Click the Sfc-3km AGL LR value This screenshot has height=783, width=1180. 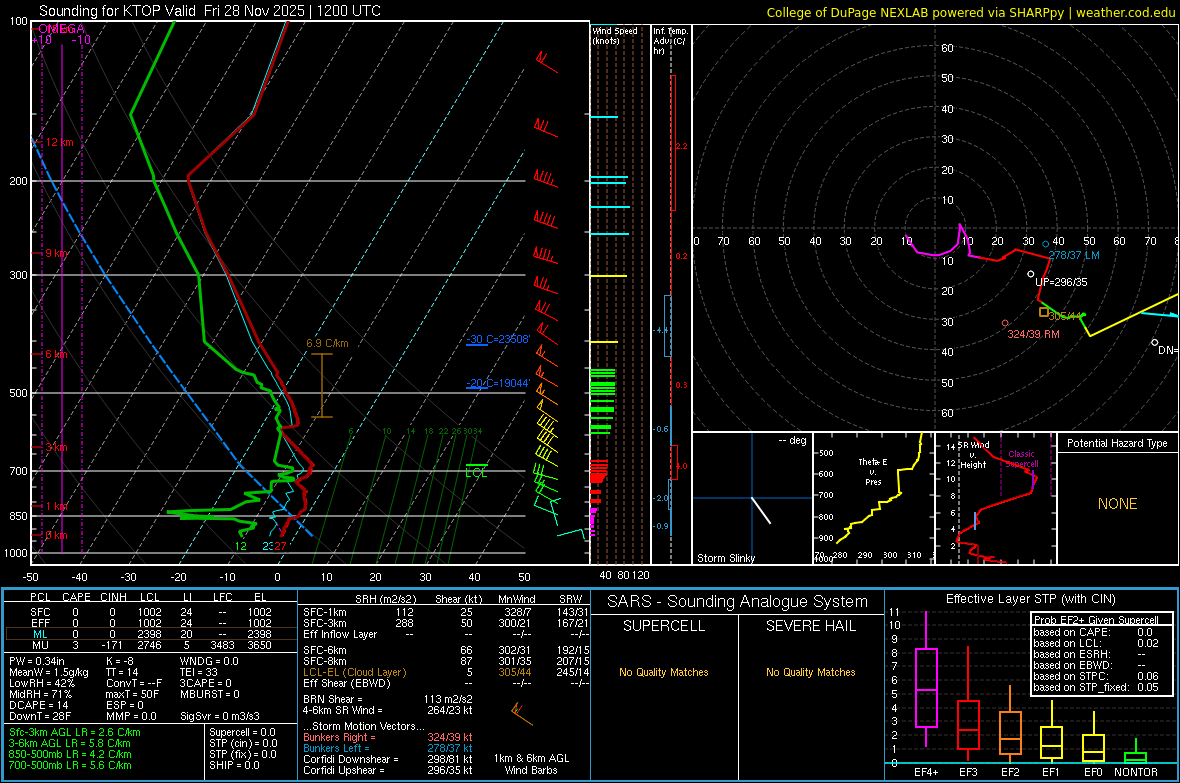(75, 732)
